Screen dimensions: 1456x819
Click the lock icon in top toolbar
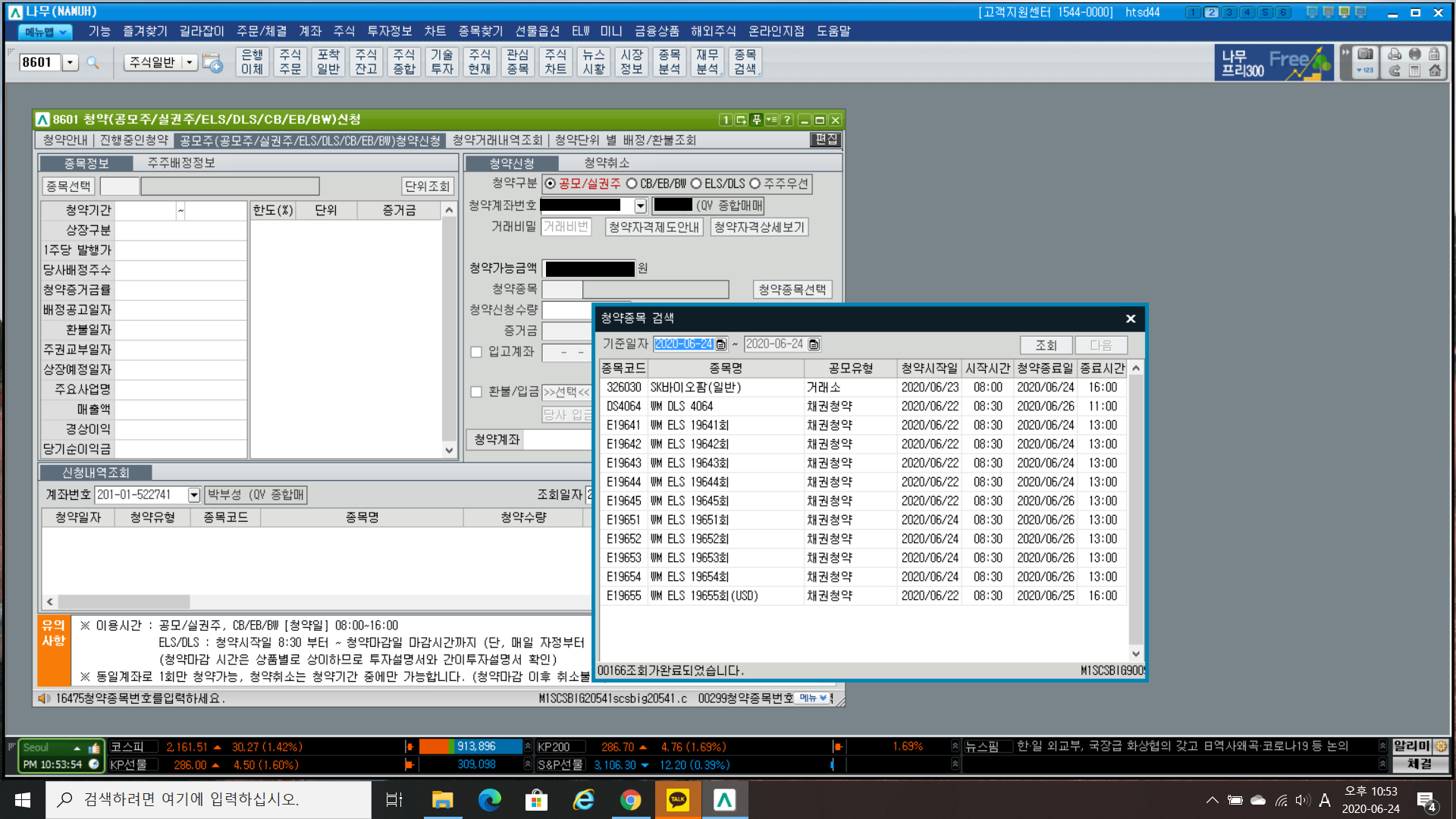(x=1434, y=55)
